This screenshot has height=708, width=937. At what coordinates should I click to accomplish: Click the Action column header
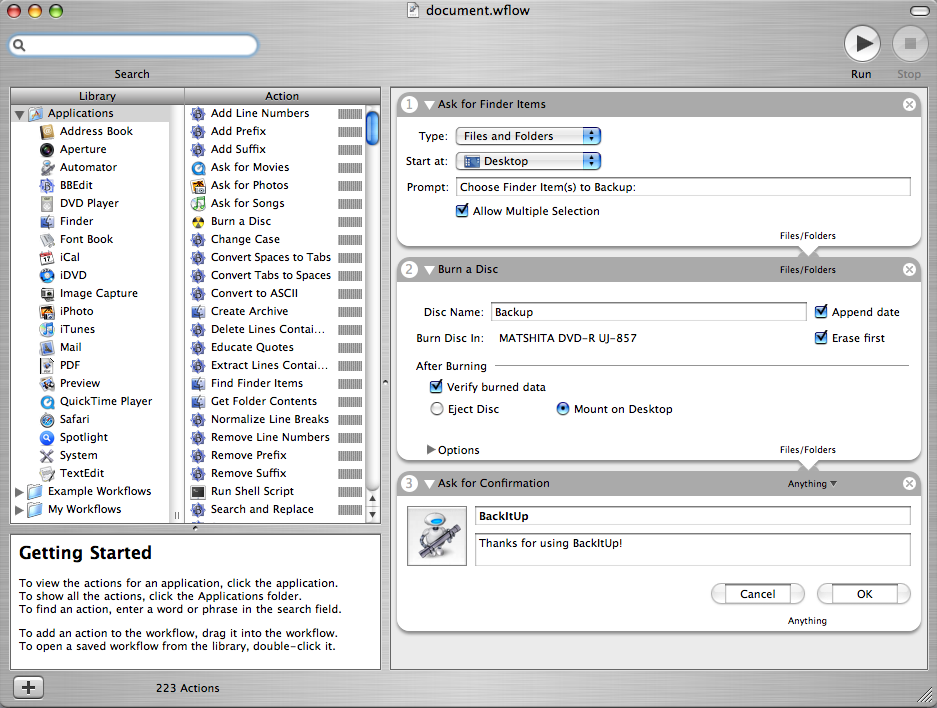click(x=282, y=96)
